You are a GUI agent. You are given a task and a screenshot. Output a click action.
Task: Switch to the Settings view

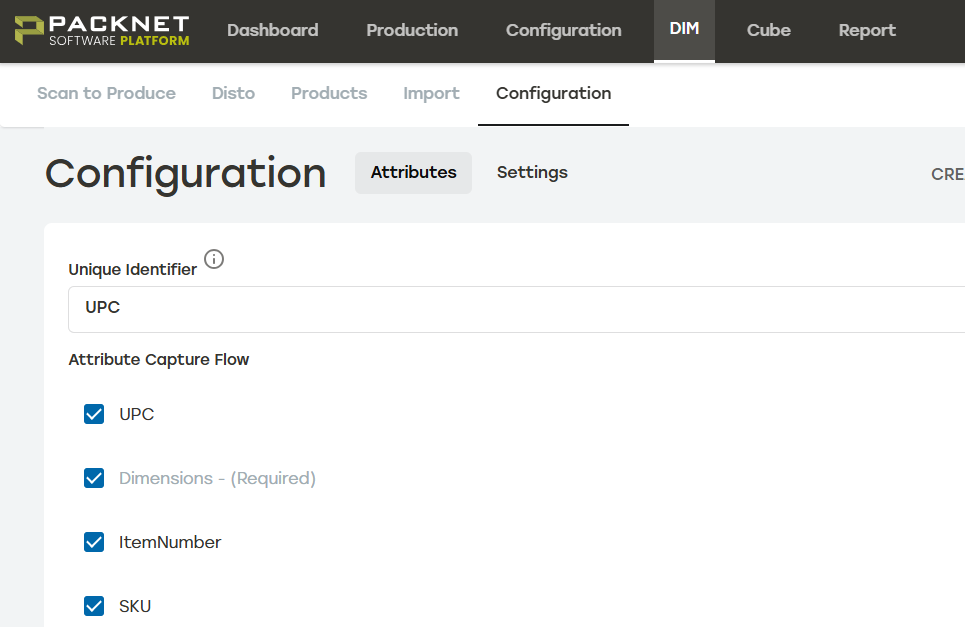coord(531,172)
